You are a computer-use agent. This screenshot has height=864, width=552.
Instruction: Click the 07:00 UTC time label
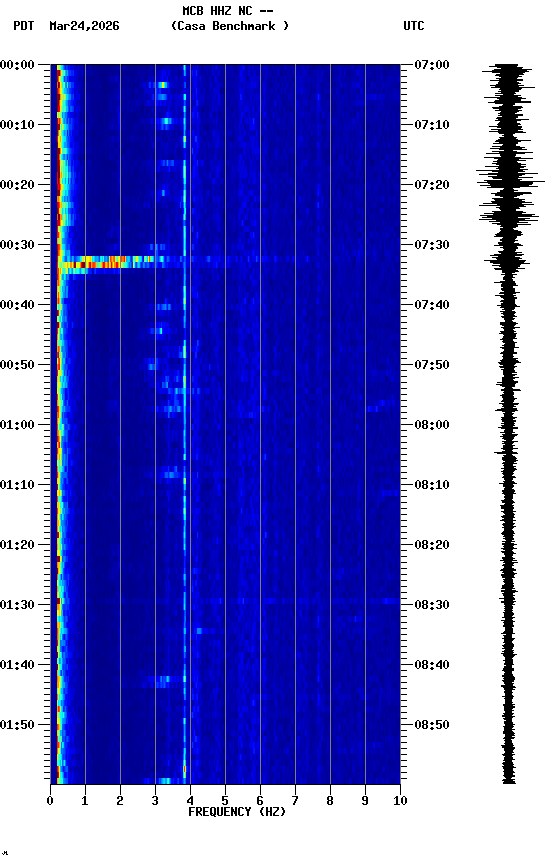[x=432, y=65]
